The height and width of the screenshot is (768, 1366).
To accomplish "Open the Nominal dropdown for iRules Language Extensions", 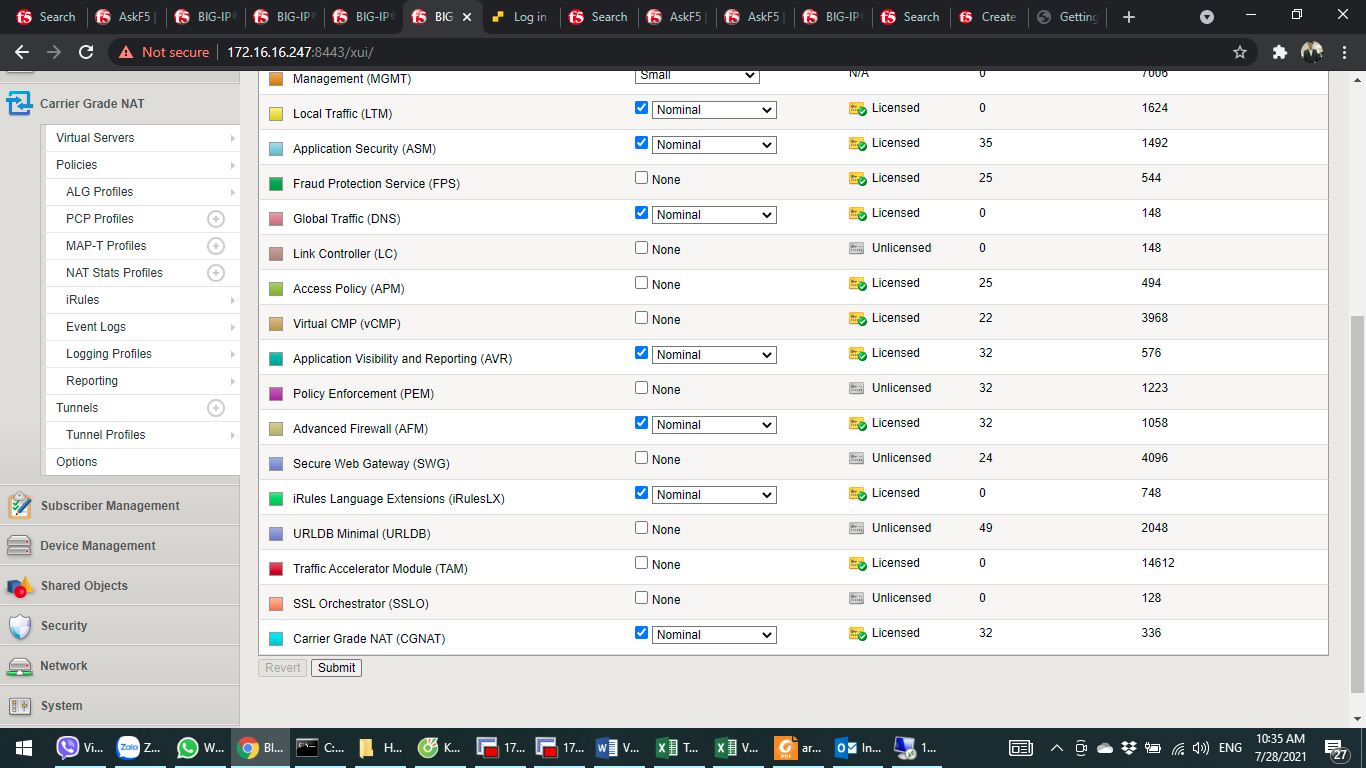I will tap(714, 495).
